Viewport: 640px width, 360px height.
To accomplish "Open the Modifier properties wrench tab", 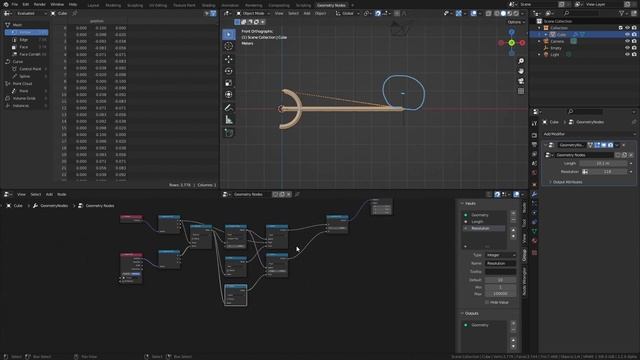I will click(534, 194).
